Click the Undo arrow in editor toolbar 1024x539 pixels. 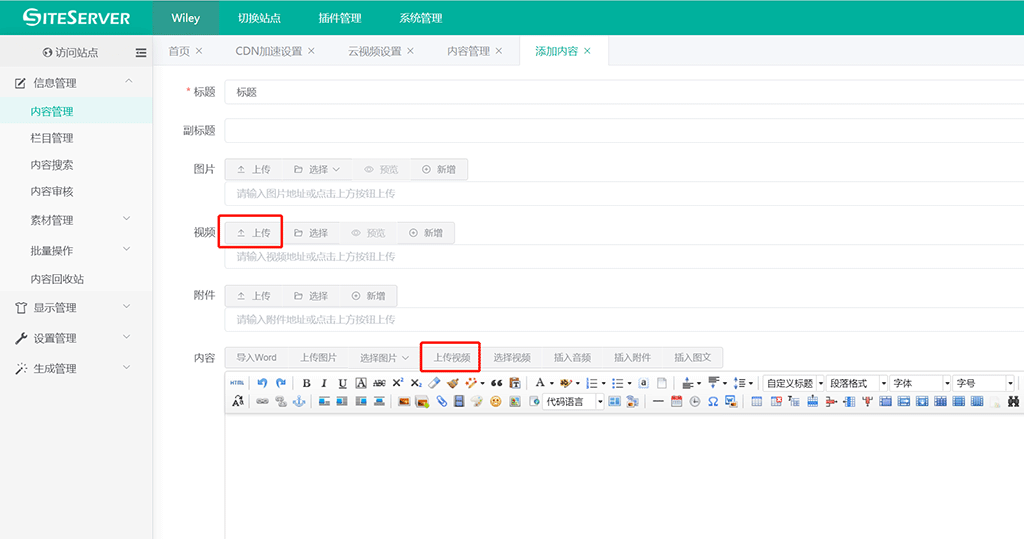tap(263, 383)
